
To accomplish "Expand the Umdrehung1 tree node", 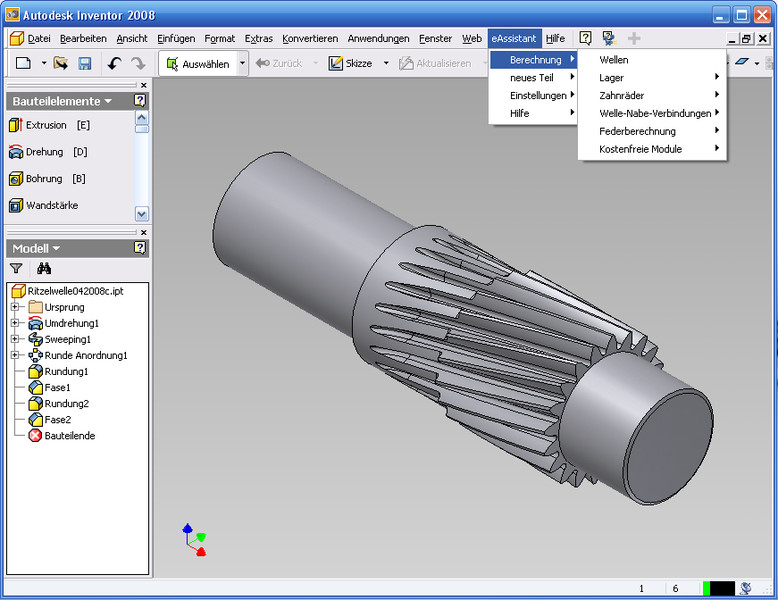I will tap(16, 323).
